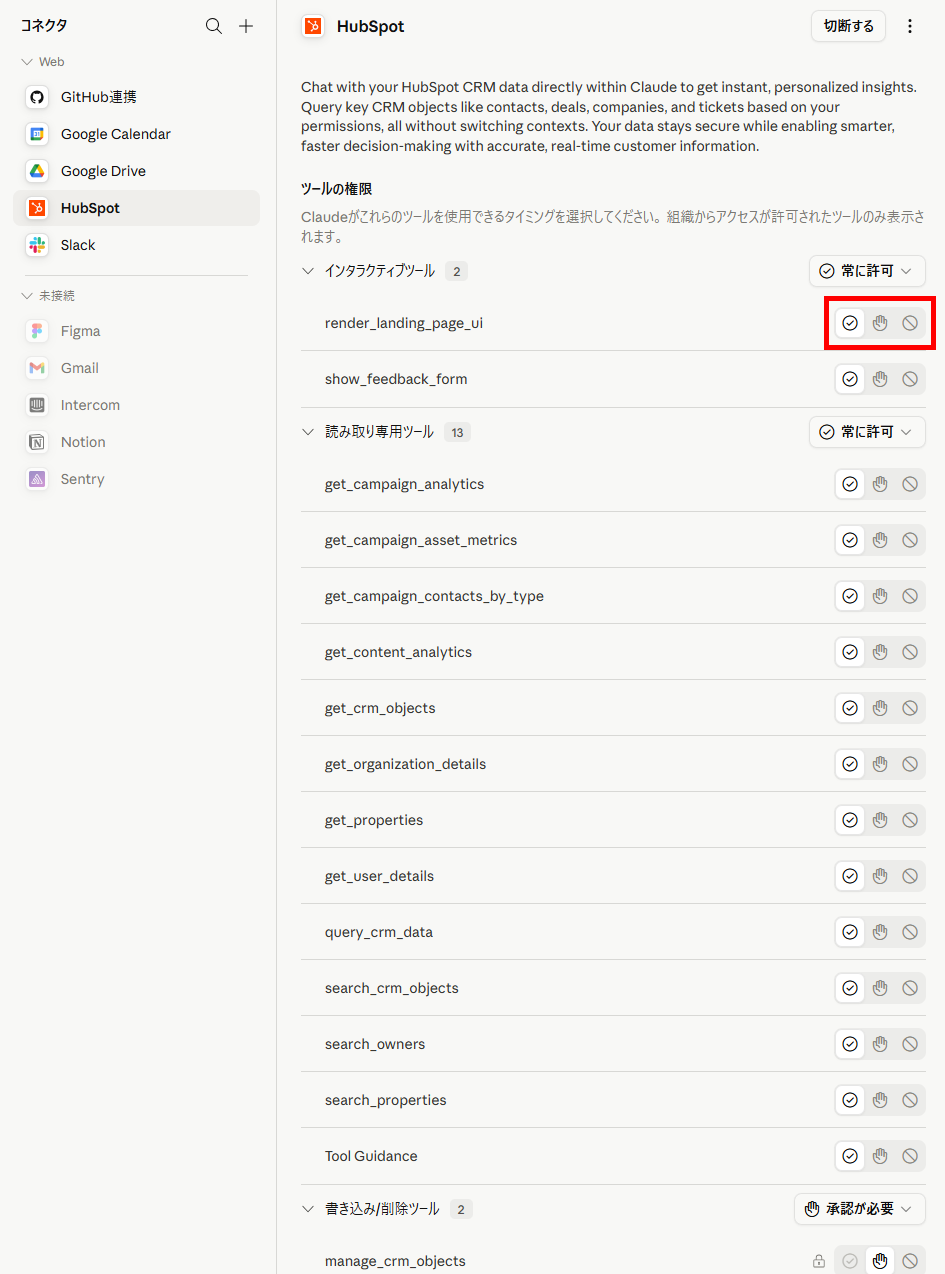Viewport: 945px width, 1274px height.
Task: Require approval for query_crm_data
Action: (880, 932)
